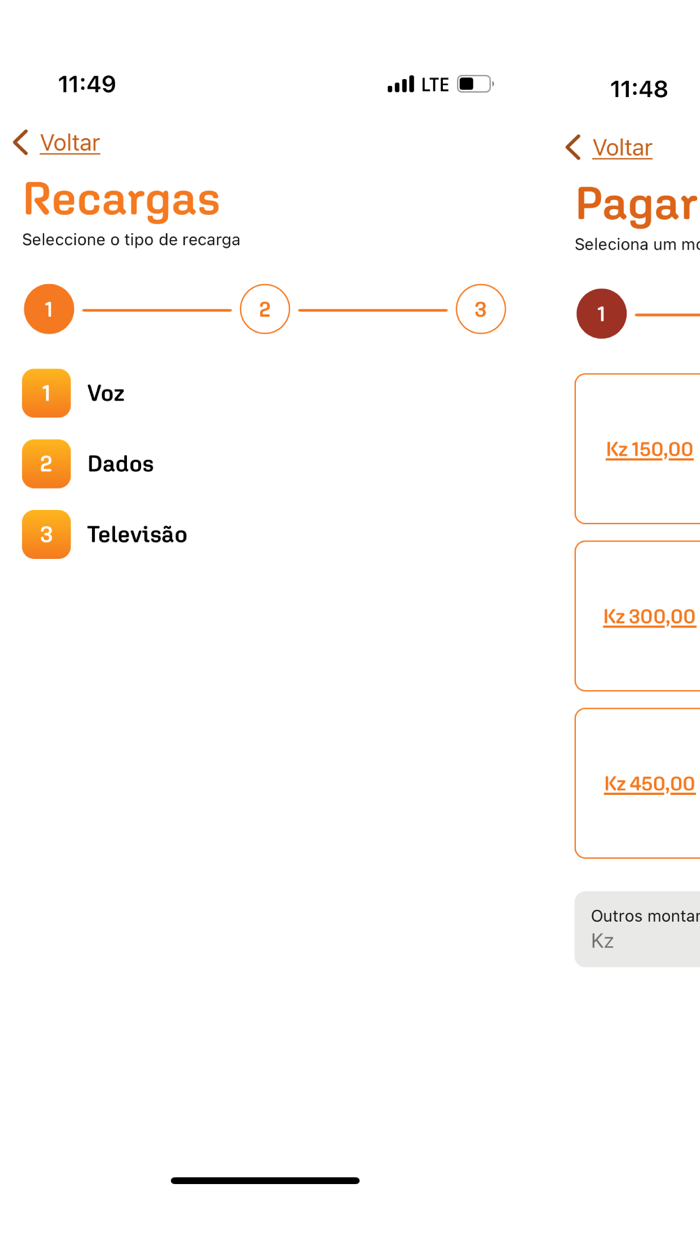The width and height of the screenshot is (700, 1244).
Task: Open the Voz recharge category
Action: point(106,393)
